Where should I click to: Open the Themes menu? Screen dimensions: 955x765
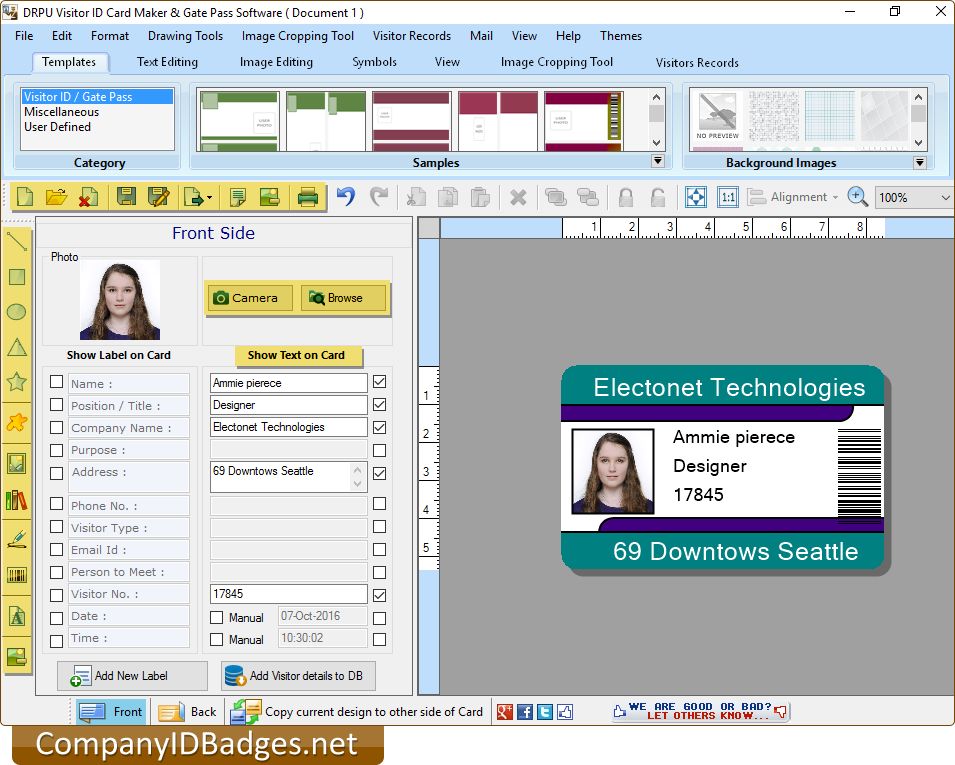point(621,36)
